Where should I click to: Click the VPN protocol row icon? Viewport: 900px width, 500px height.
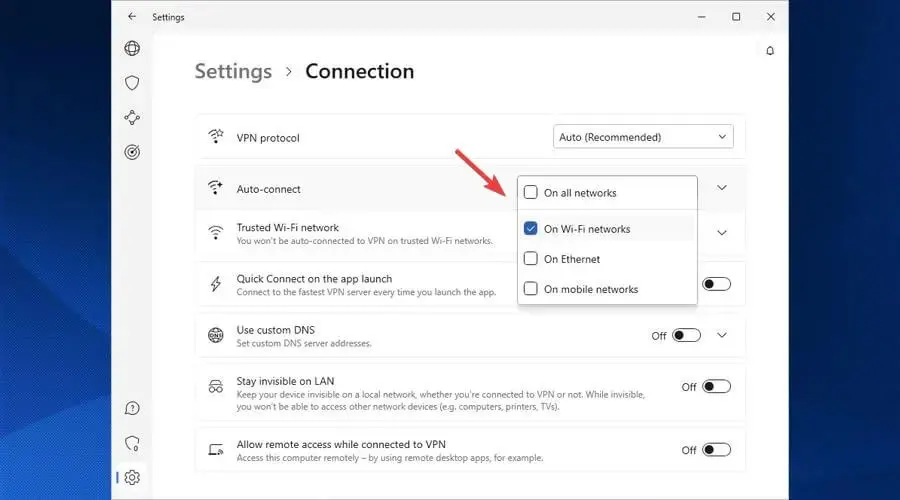(216, 137)
